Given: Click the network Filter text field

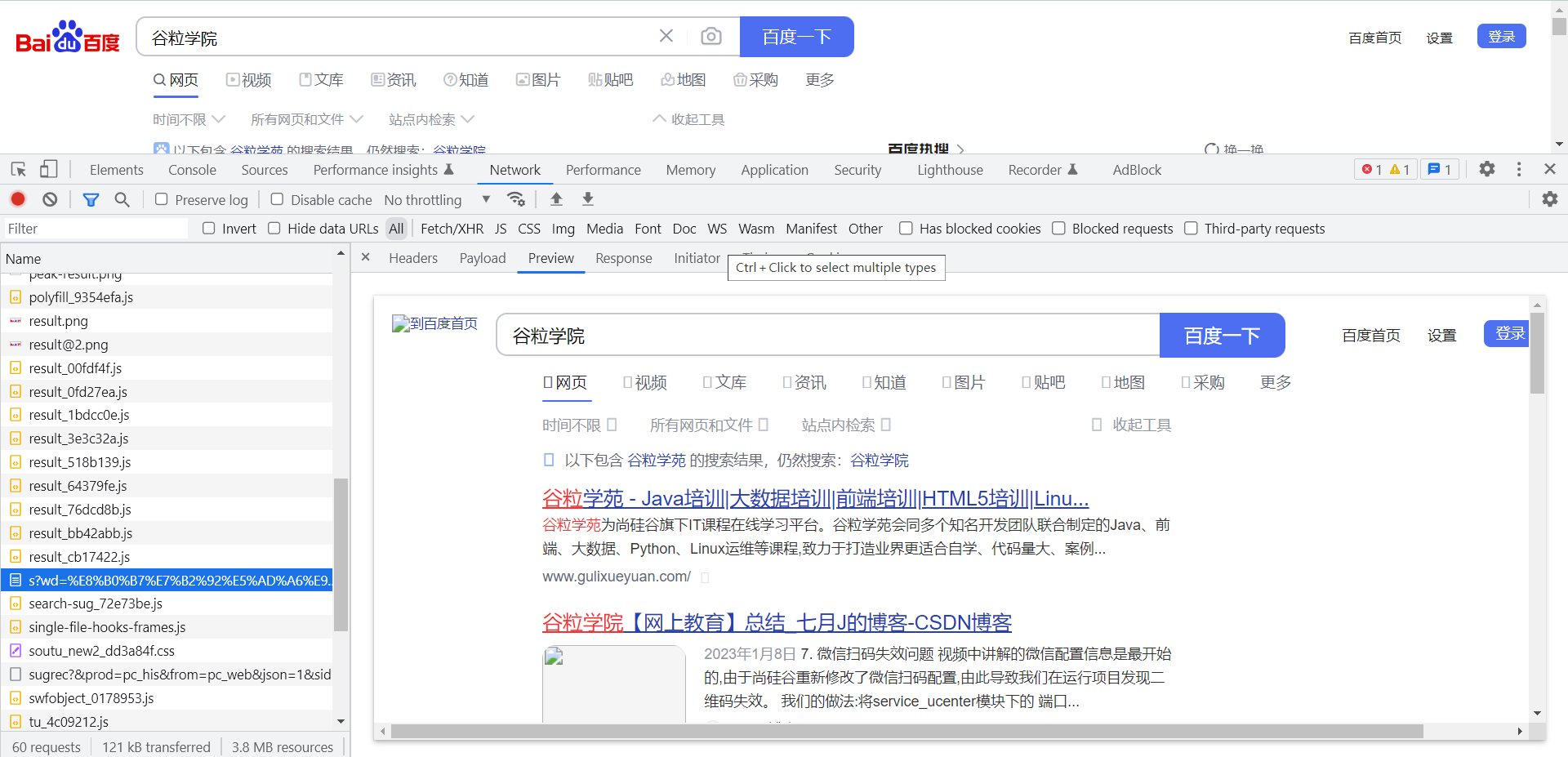Looking at the screenshot, I should pos(95,229).
